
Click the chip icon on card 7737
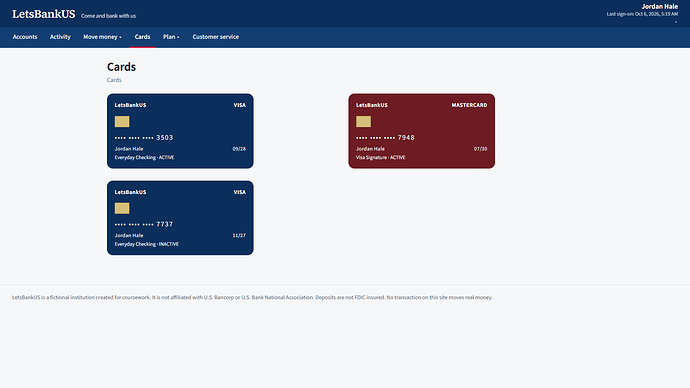pos(122,208)
